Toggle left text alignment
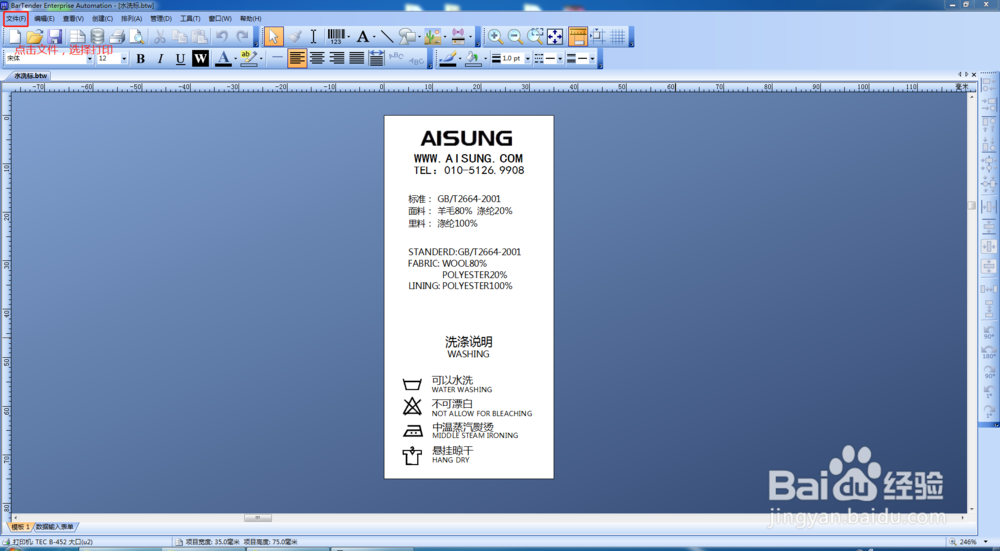 (x=297, y=59)
